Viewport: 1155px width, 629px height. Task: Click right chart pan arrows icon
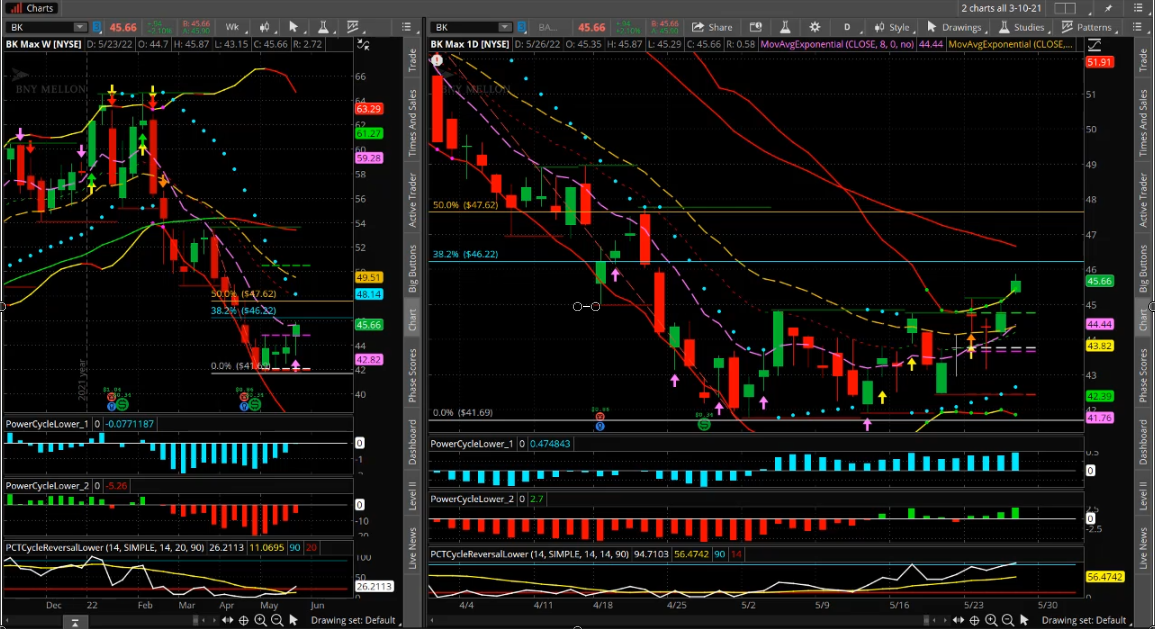click(x=958, y=620)
